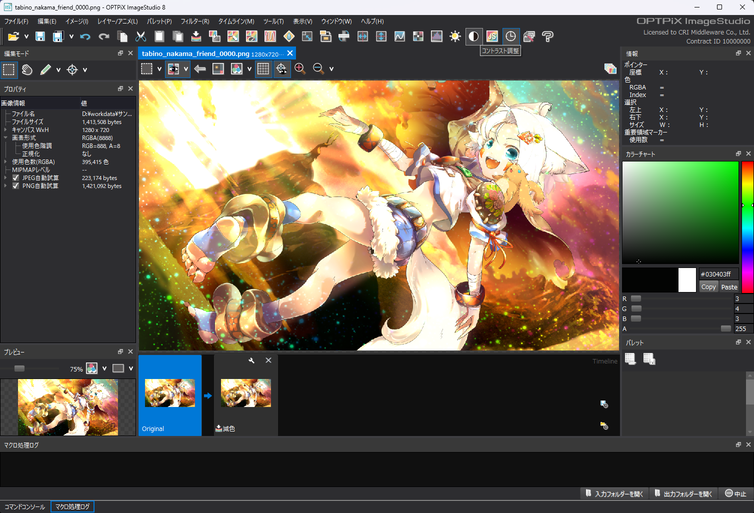Screen dimensions: 754x513
Task: Open dropdown arrow next to pencil tool
Action: [x=58, y=70]
